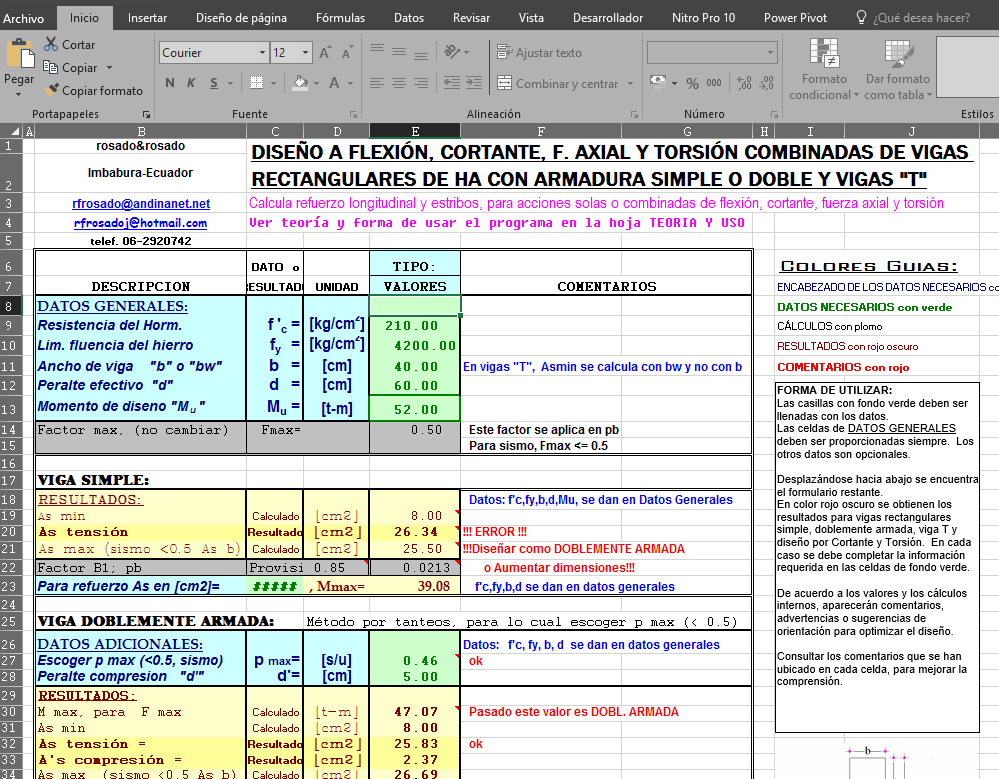Open Fuente dialog launcher
The width and height of the screenshot is (999, 779).
[353, 114]
